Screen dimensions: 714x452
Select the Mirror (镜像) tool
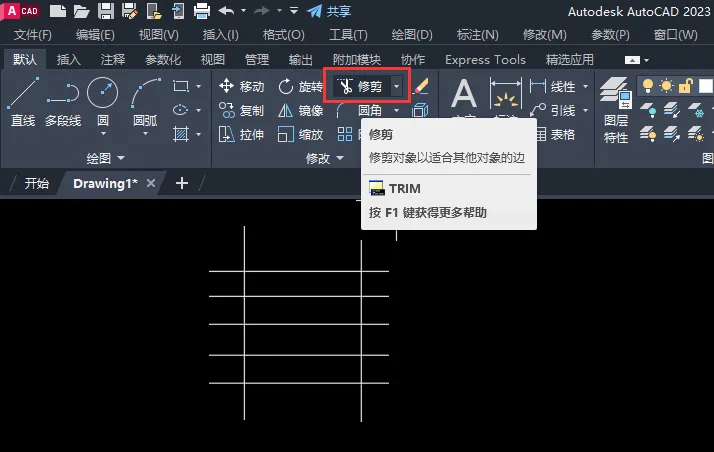pos(301,110)
